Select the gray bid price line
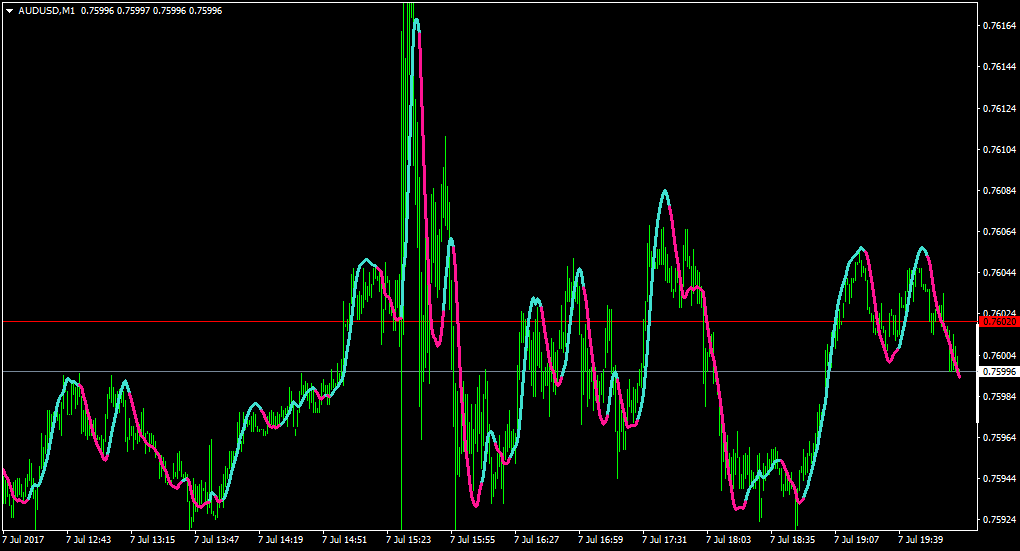This screenshot has height=551, width=1020. click(489, 371)
